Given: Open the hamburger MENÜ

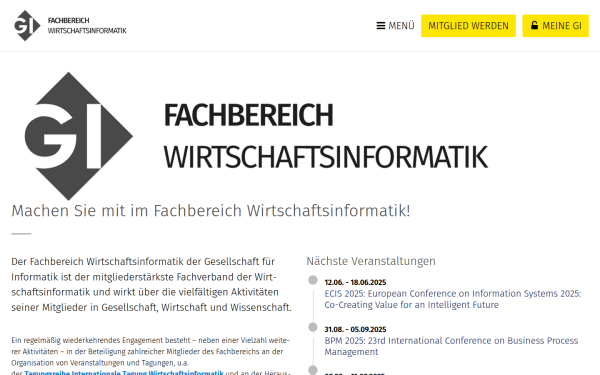Looking at the screenshot, I should pyautogui.click(x=395, y=26).
